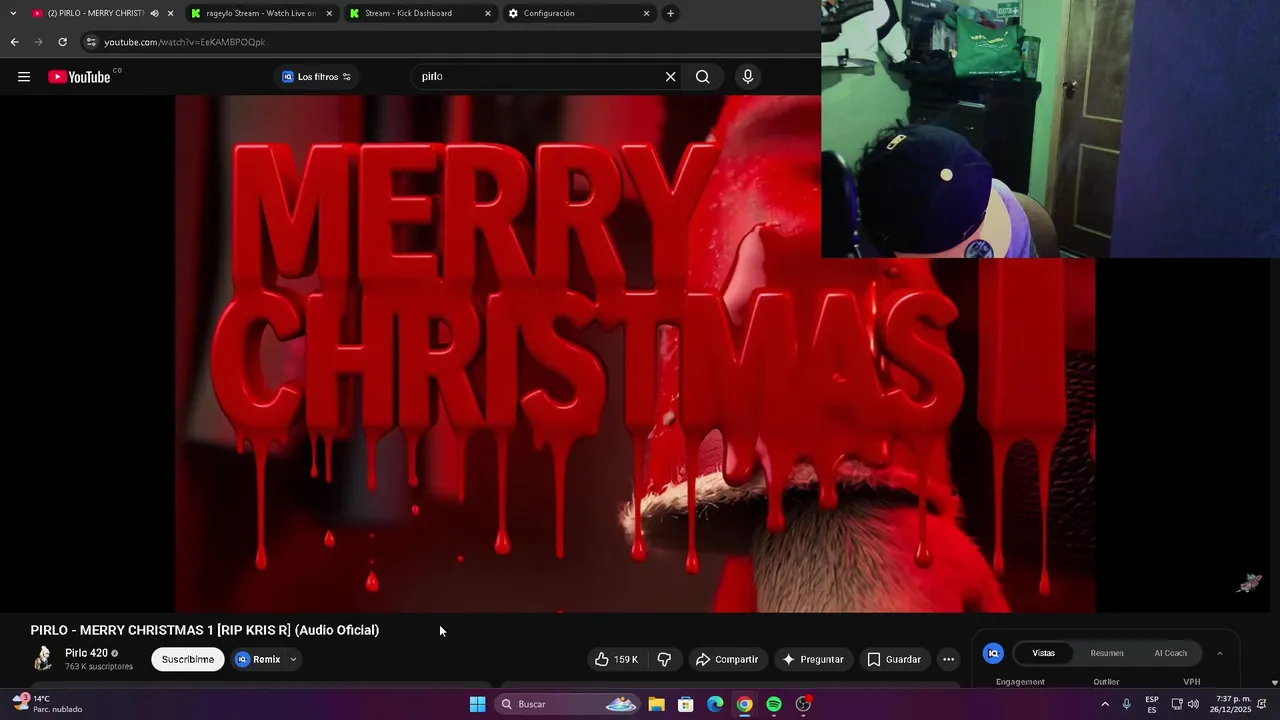
Task: Open Microsoft Store from taskbar
Action: (686, 704)
